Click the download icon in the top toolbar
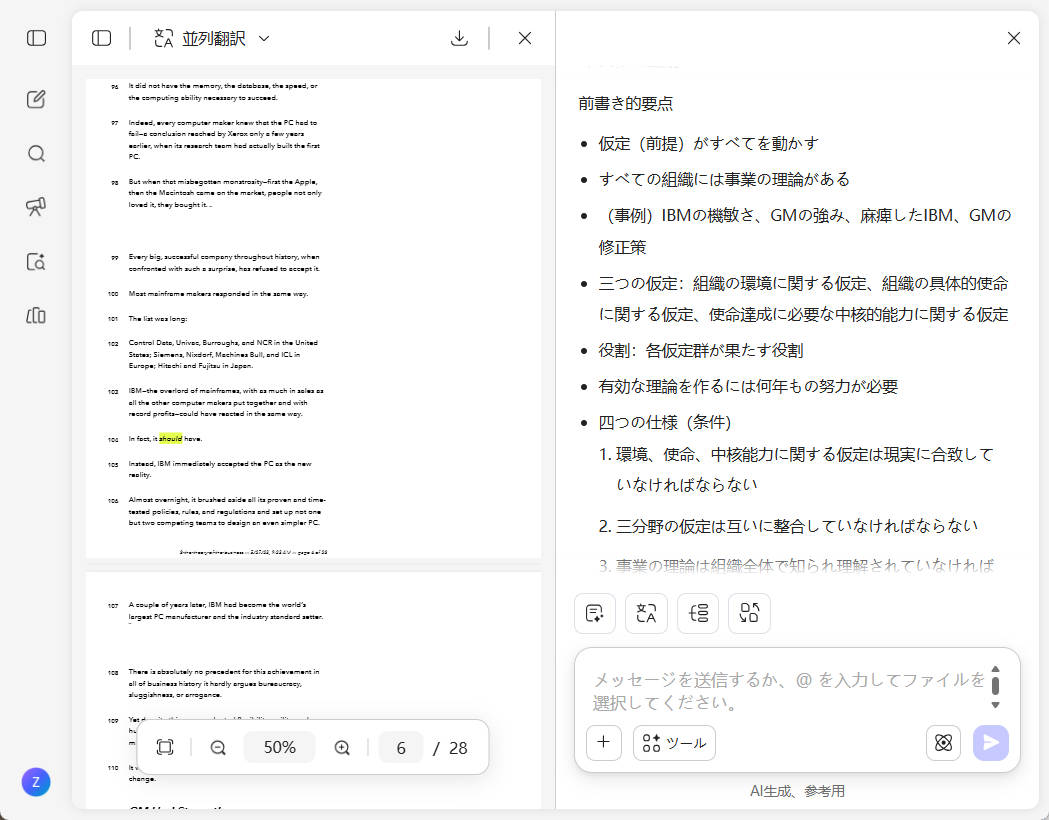This screenshot has height=820, width=1049. coord(459,37)
